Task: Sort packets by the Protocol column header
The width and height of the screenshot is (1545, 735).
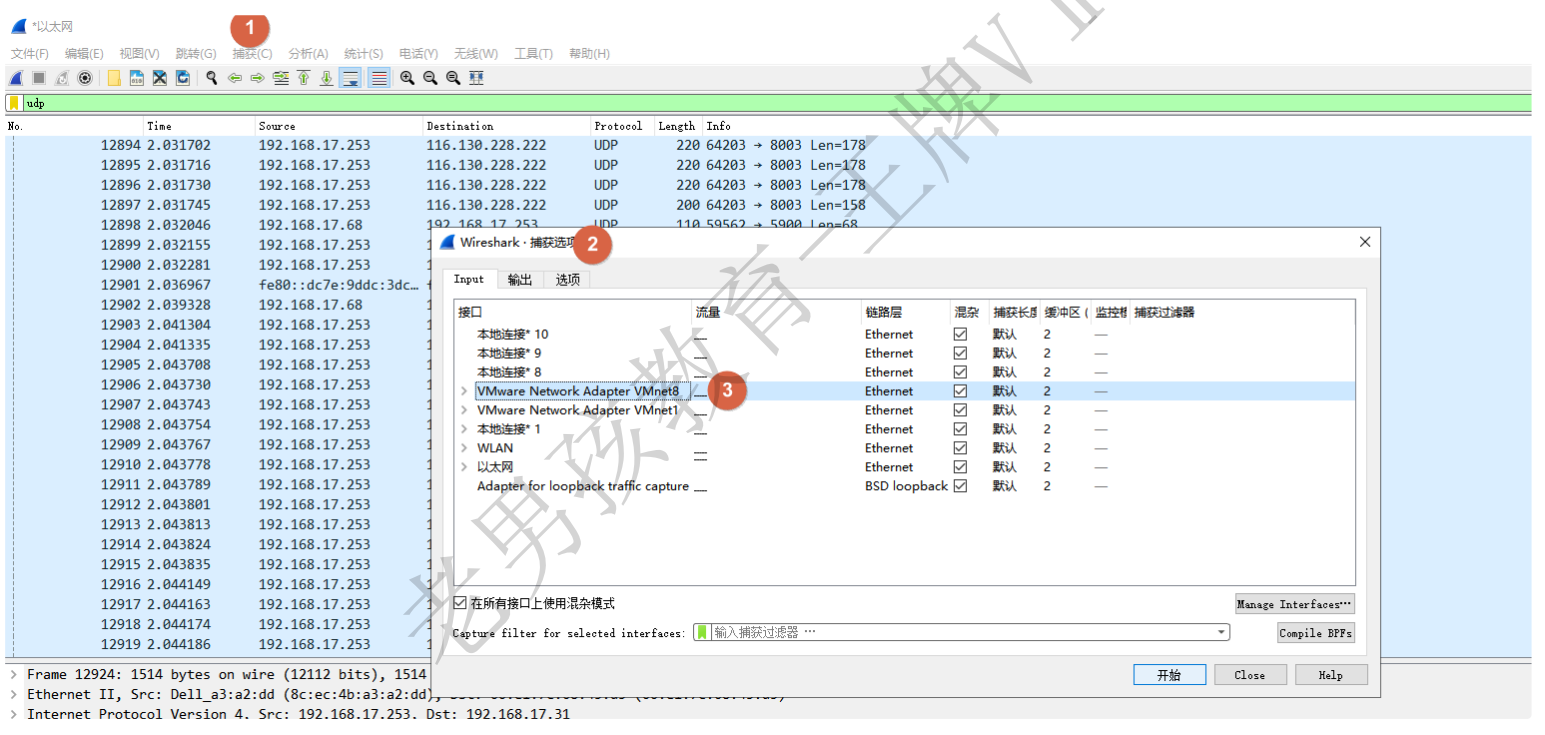Action: (x=623, y=126)
